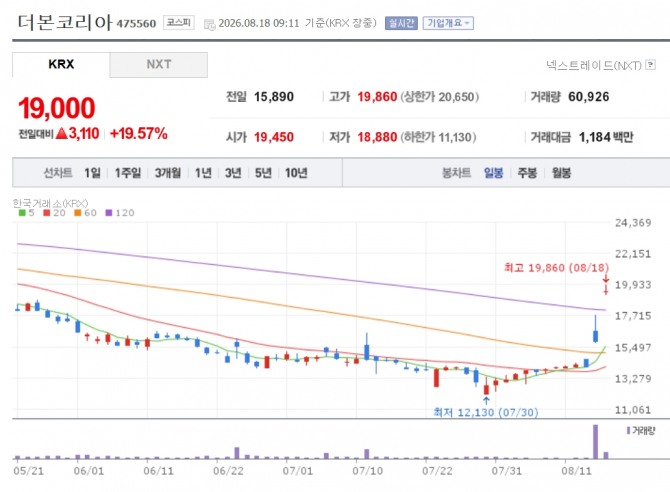670x492 pixels.
Task: Choose the 10년 chart range
Action: point(296,173)
